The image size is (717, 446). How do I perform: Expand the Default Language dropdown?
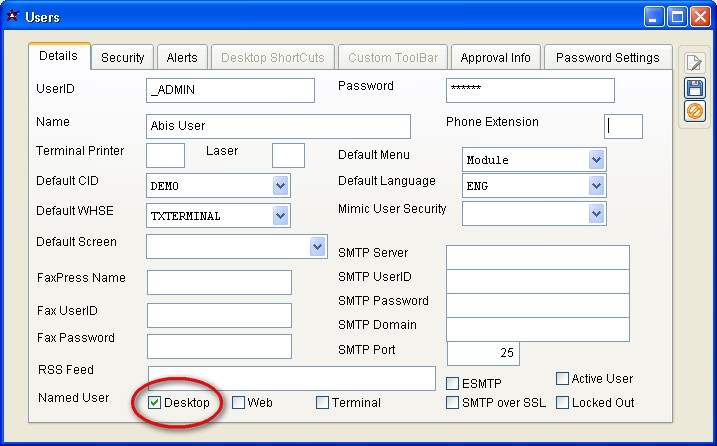[597, 186]
